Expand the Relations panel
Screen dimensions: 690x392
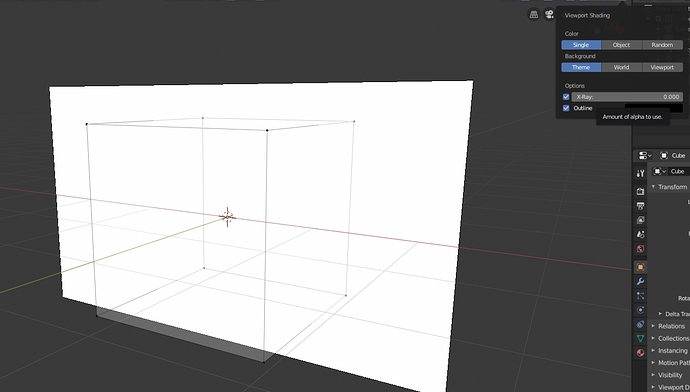[671, 326]
